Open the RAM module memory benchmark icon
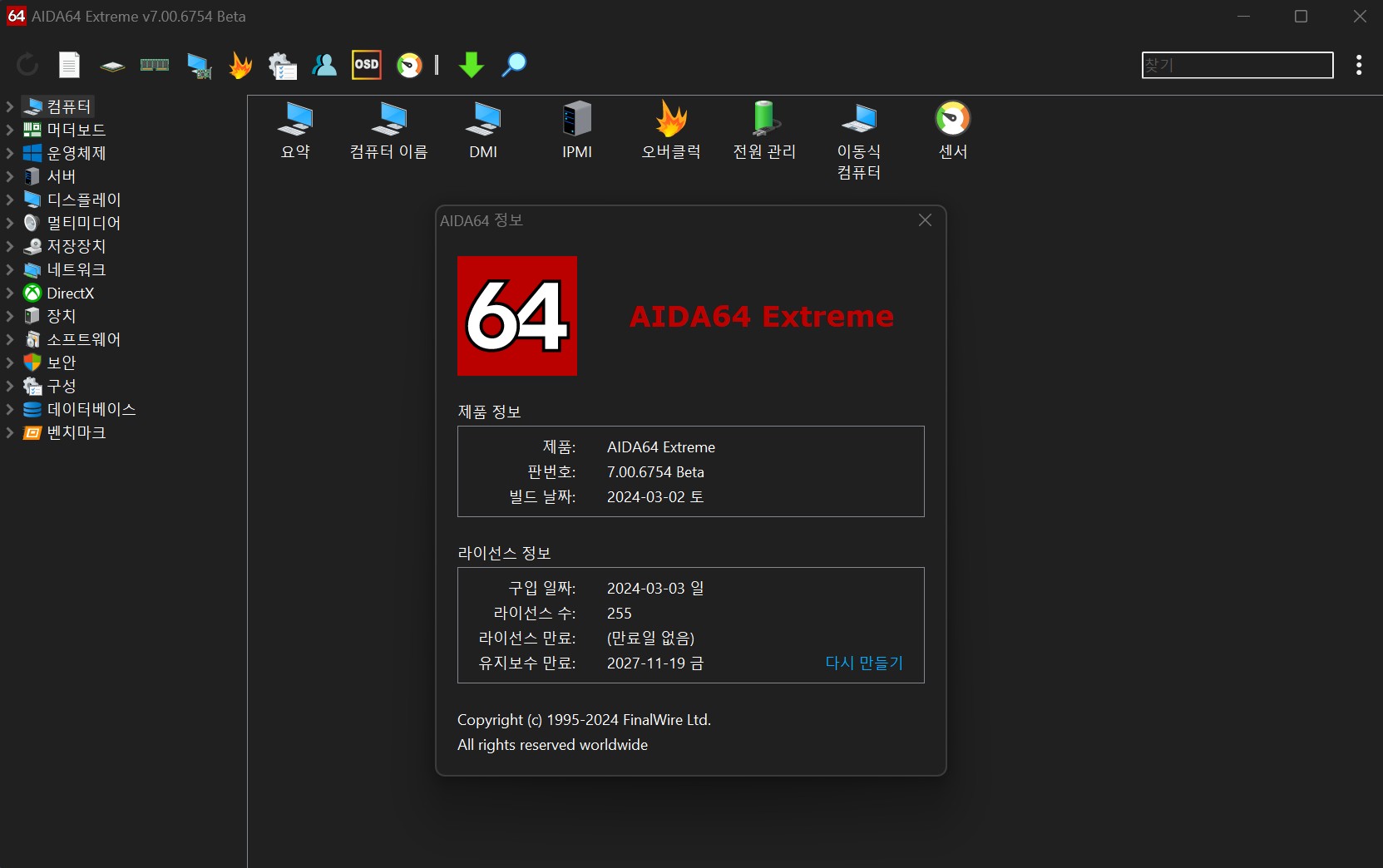Image resolution: width=1383 pixels, height=868 pixels. pos(155,65)
